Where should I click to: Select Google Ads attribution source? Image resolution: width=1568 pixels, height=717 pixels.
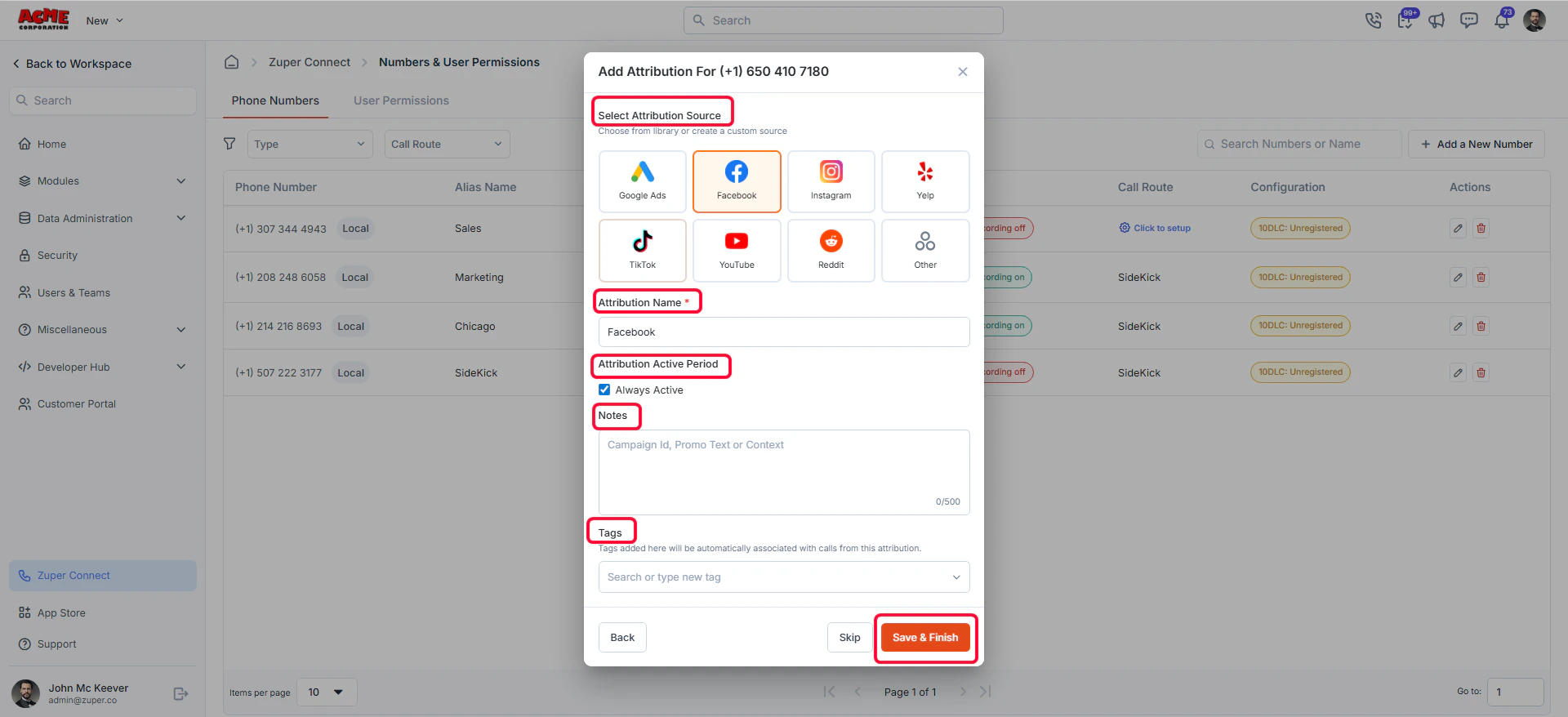tap(643, 181)
